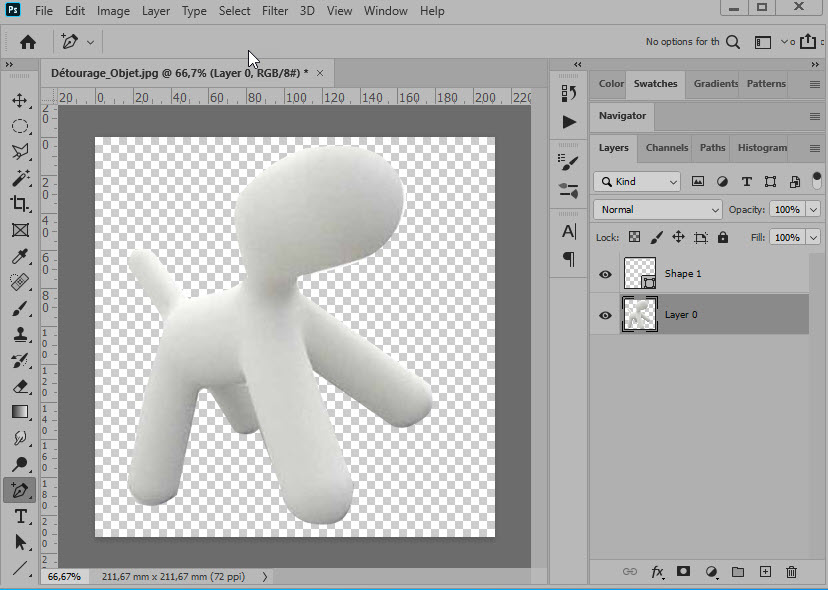This screenshot has height=590, width=828.
Task: Select the Elliptical Marquee tool
Action: tap(20, 126)
